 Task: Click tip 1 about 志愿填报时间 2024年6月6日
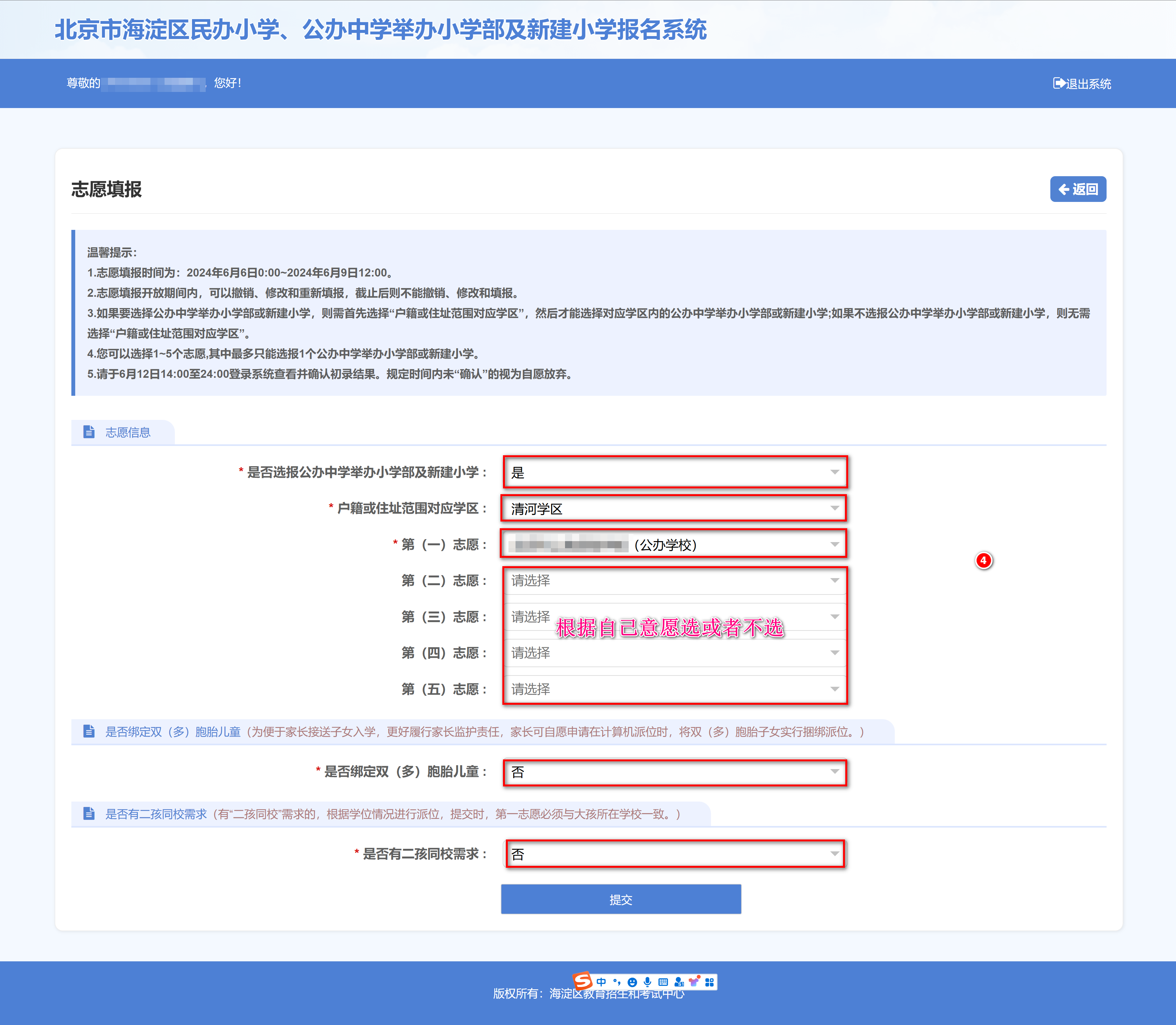point(240,273)
